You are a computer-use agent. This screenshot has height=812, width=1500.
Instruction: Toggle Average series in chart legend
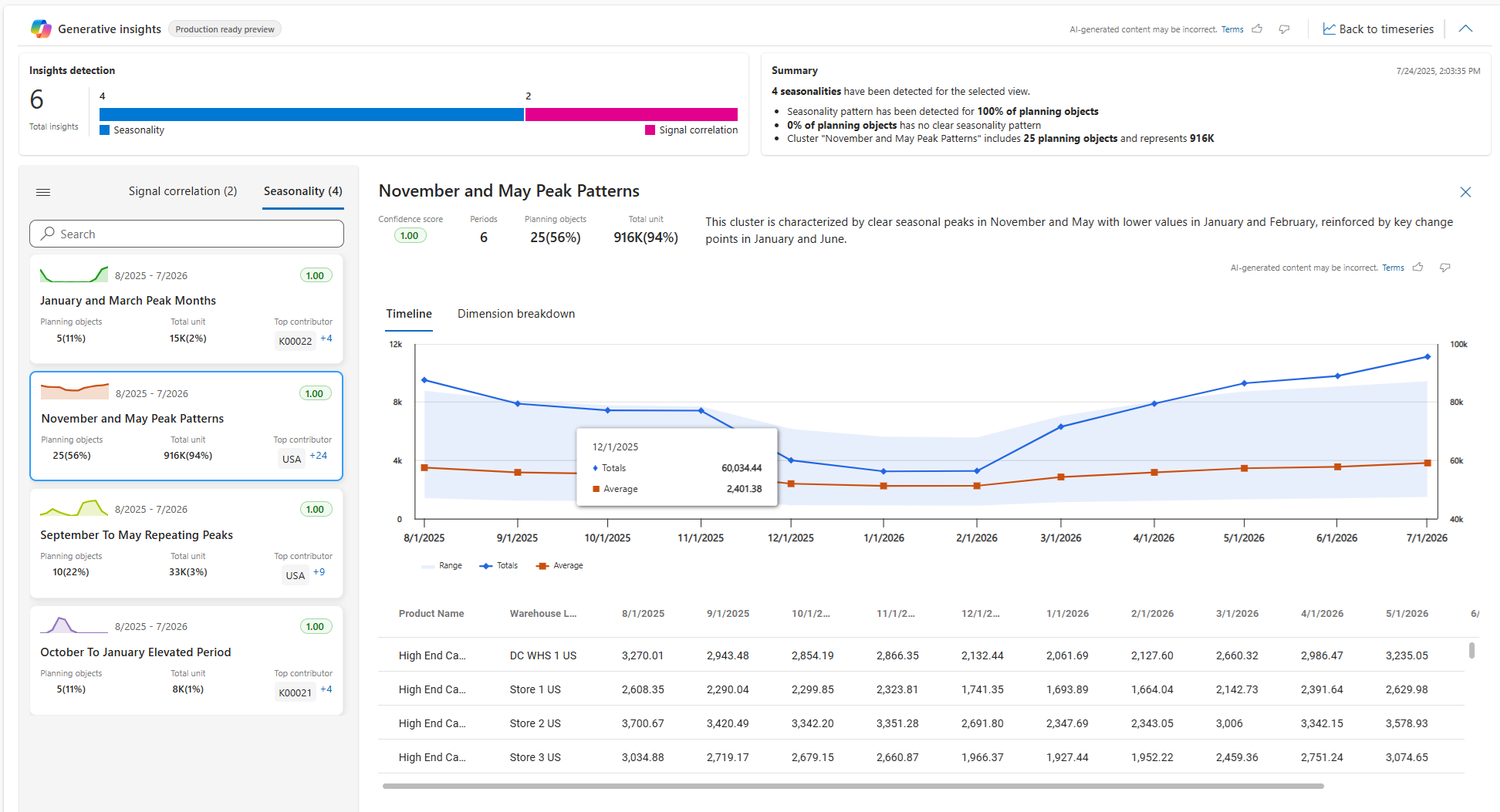click(559, 566)
